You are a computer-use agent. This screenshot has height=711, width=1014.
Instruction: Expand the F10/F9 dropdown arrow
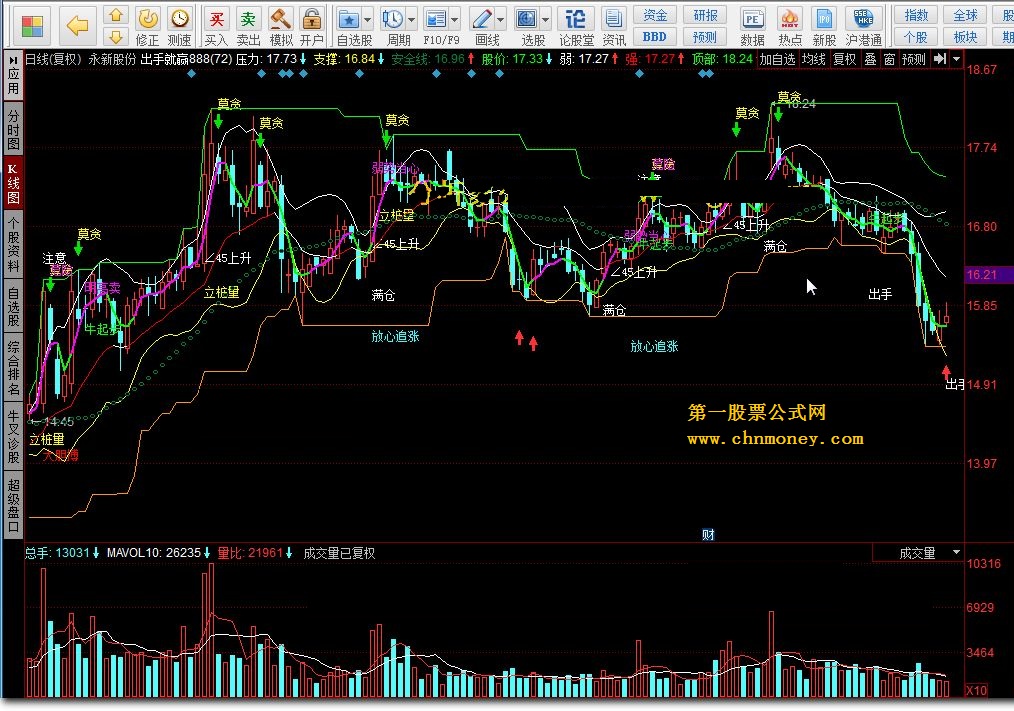coord(455,20)
